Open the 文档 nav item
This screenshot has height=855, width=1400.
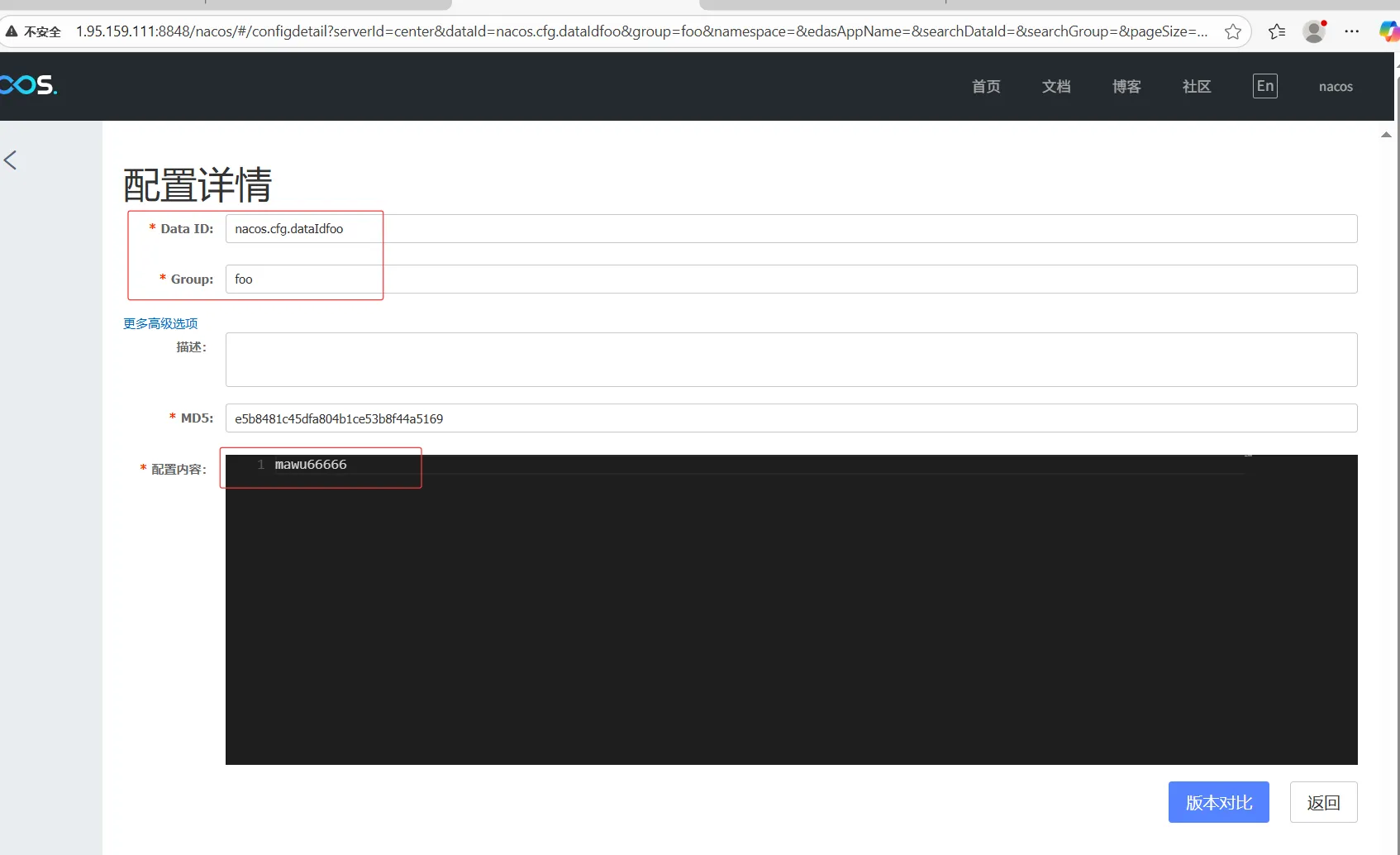tap(1056, 86)
